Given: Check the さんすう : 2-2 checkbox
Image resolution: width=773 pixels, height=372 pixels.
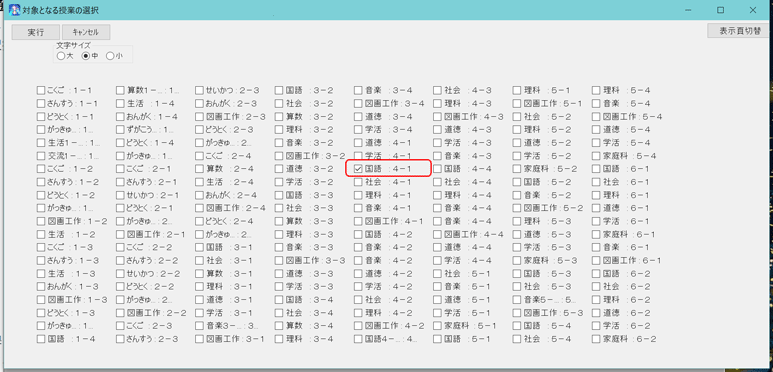Looking at the screenshot, I should [x=120, y=260].
